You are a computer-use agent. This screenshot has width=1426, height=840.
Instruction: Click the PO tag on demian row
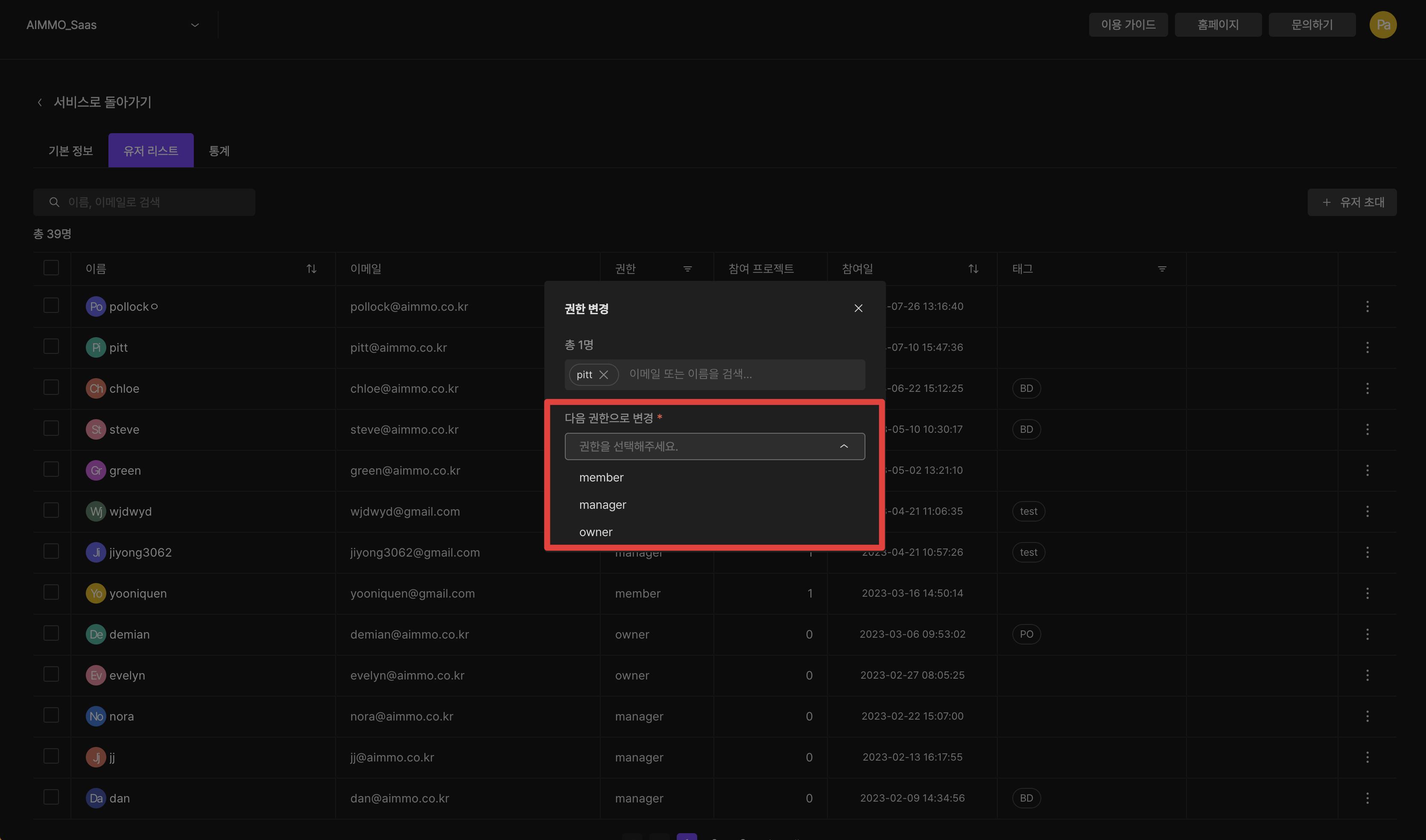(1026, 634)
